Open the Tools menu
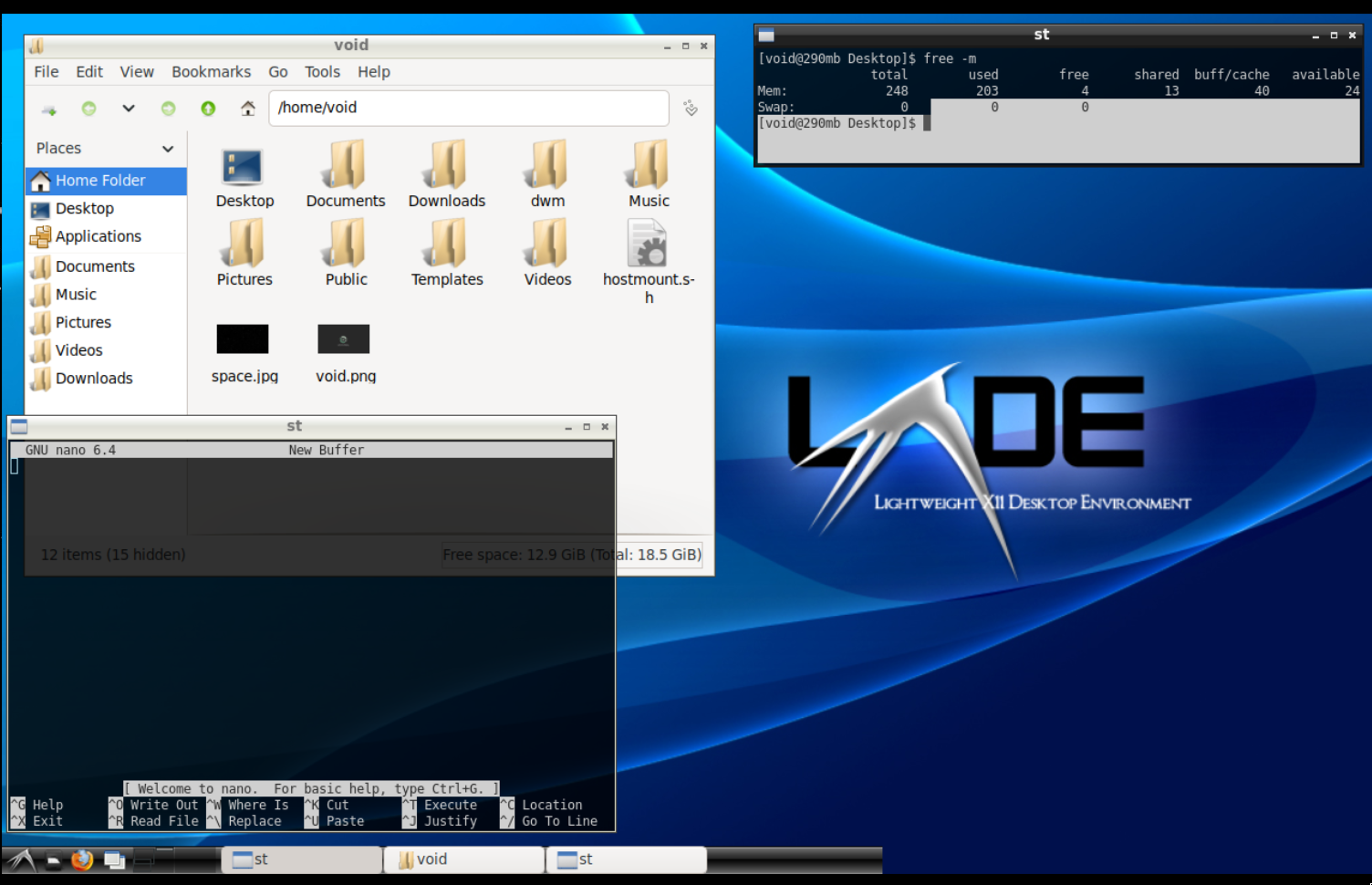 pos(322,72)
